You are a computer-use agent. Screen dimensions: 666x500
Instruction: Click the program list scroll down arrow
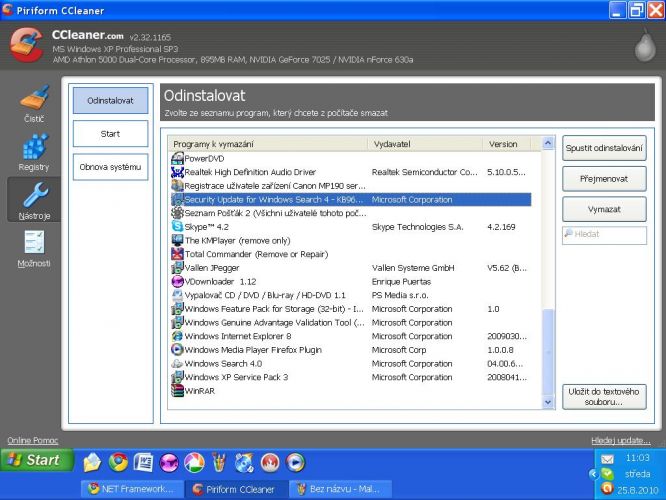tap(548, 402)
